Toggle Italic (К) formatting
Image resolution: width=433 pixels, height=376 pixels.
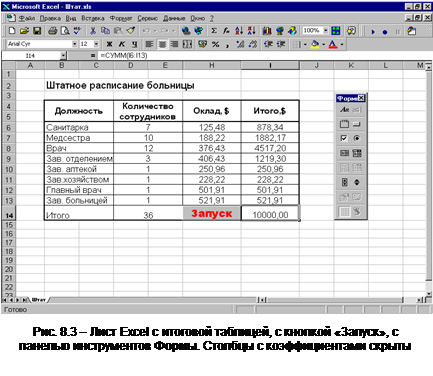pos(122,44)
